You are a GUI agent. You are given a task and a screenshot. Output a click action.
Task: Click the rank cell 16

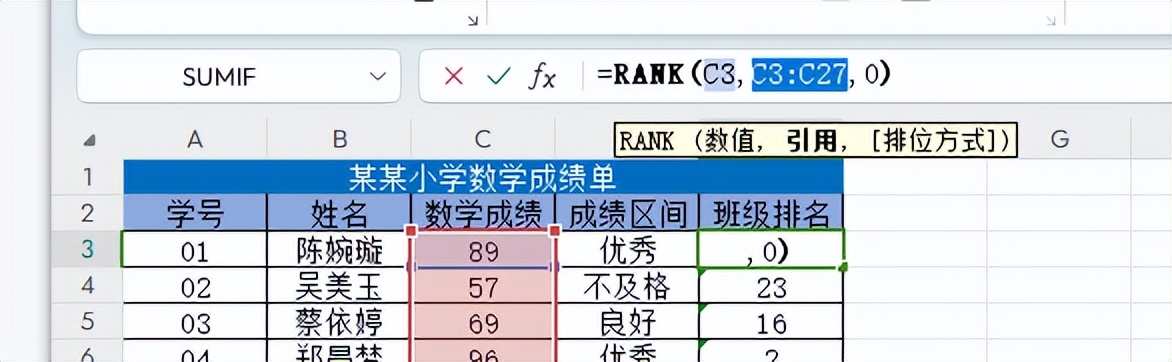(771, 322)
